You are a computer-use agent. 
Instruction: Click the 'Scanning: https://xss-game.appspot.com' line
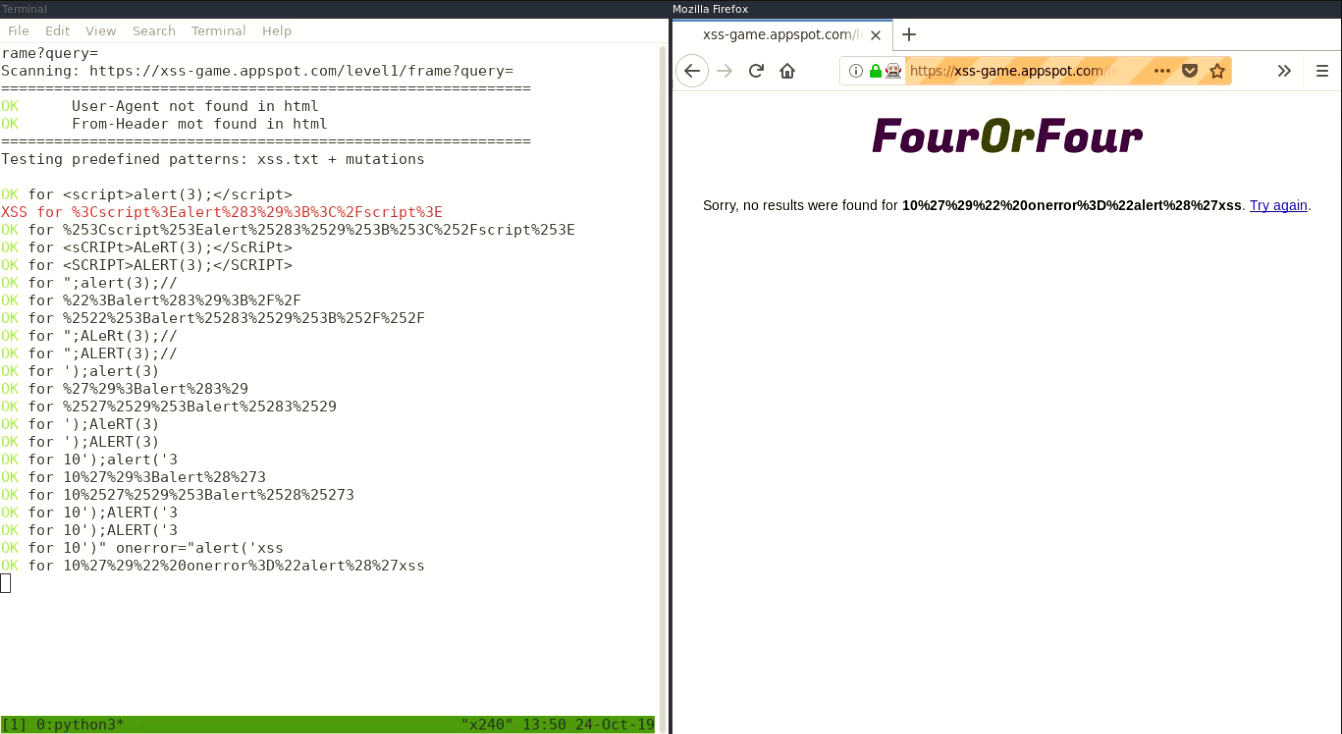click(x=257, y=71)
